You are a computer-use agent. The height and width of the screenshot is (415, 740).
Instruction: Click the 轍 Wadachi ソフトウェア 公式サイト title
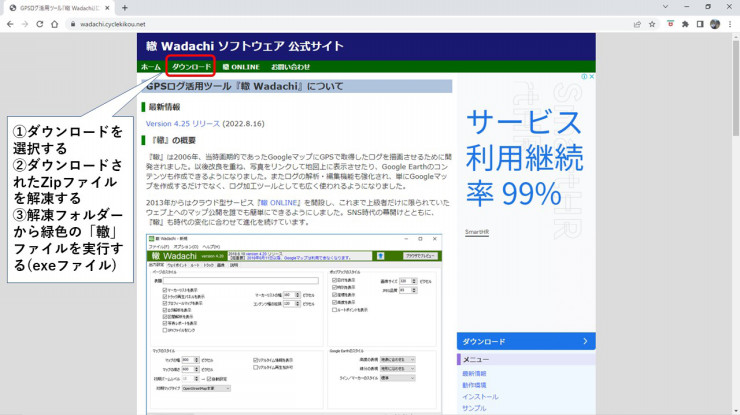point(244,46)
